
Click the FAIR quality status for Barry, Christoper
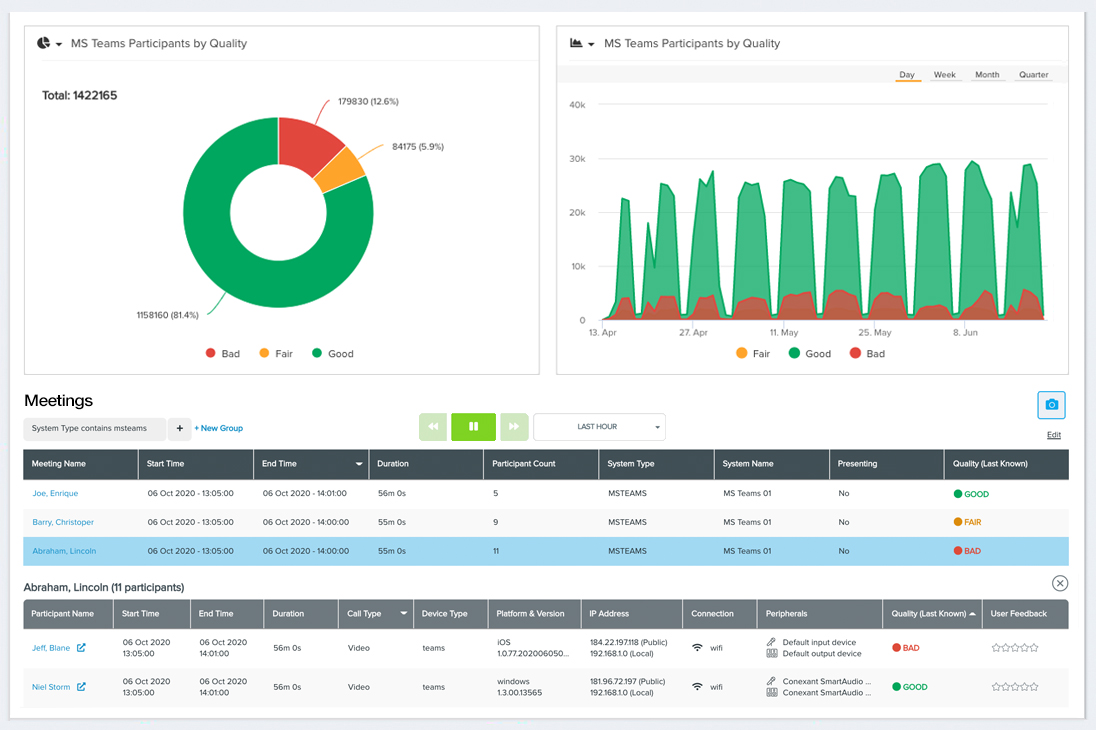[x=967, y=522]
